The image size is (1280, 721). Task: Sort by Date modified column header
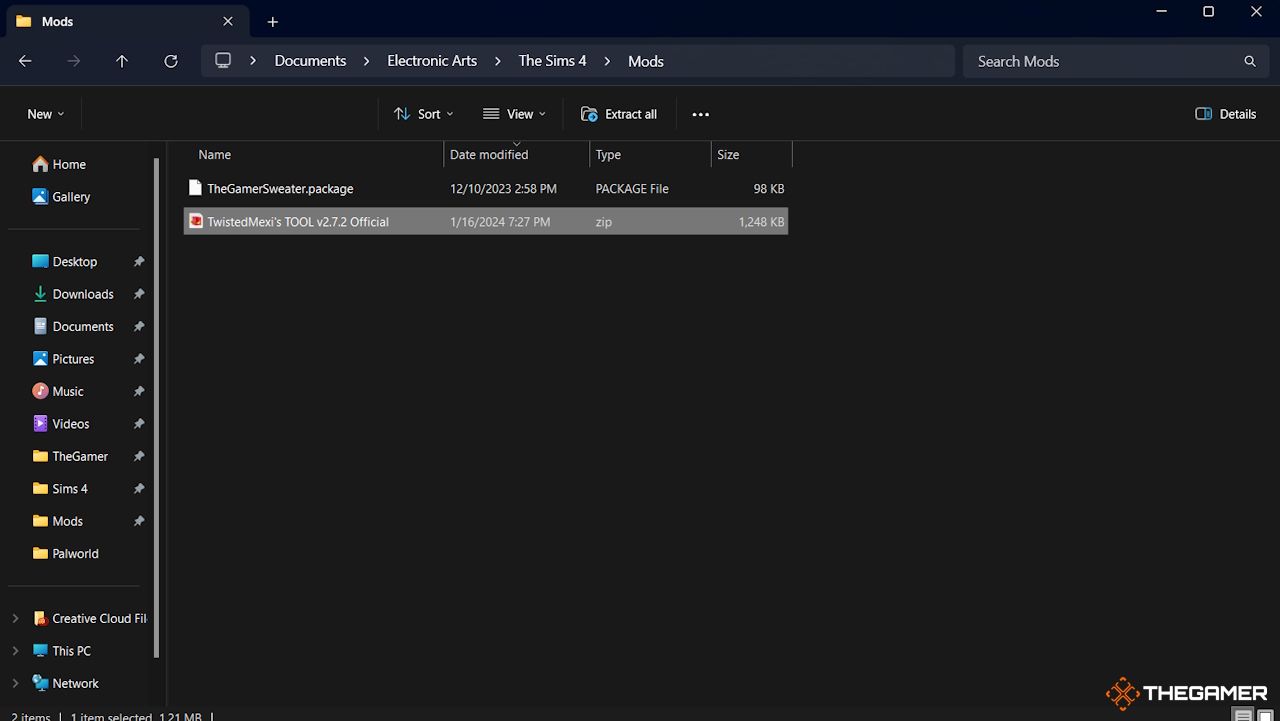[489, 155]
